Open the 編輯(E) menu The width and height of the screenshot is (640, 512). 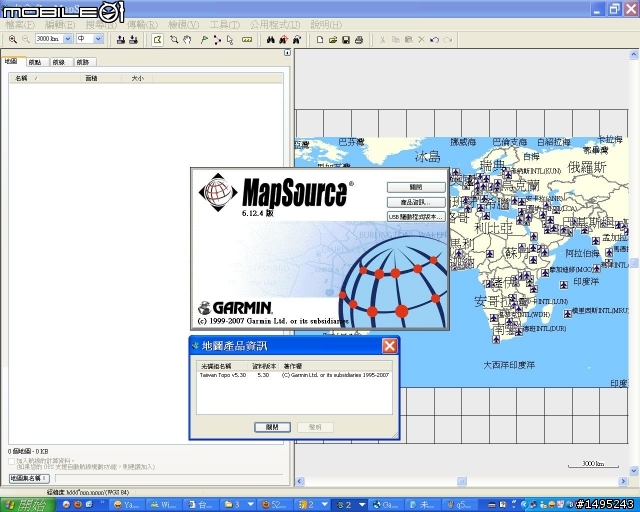60,24
